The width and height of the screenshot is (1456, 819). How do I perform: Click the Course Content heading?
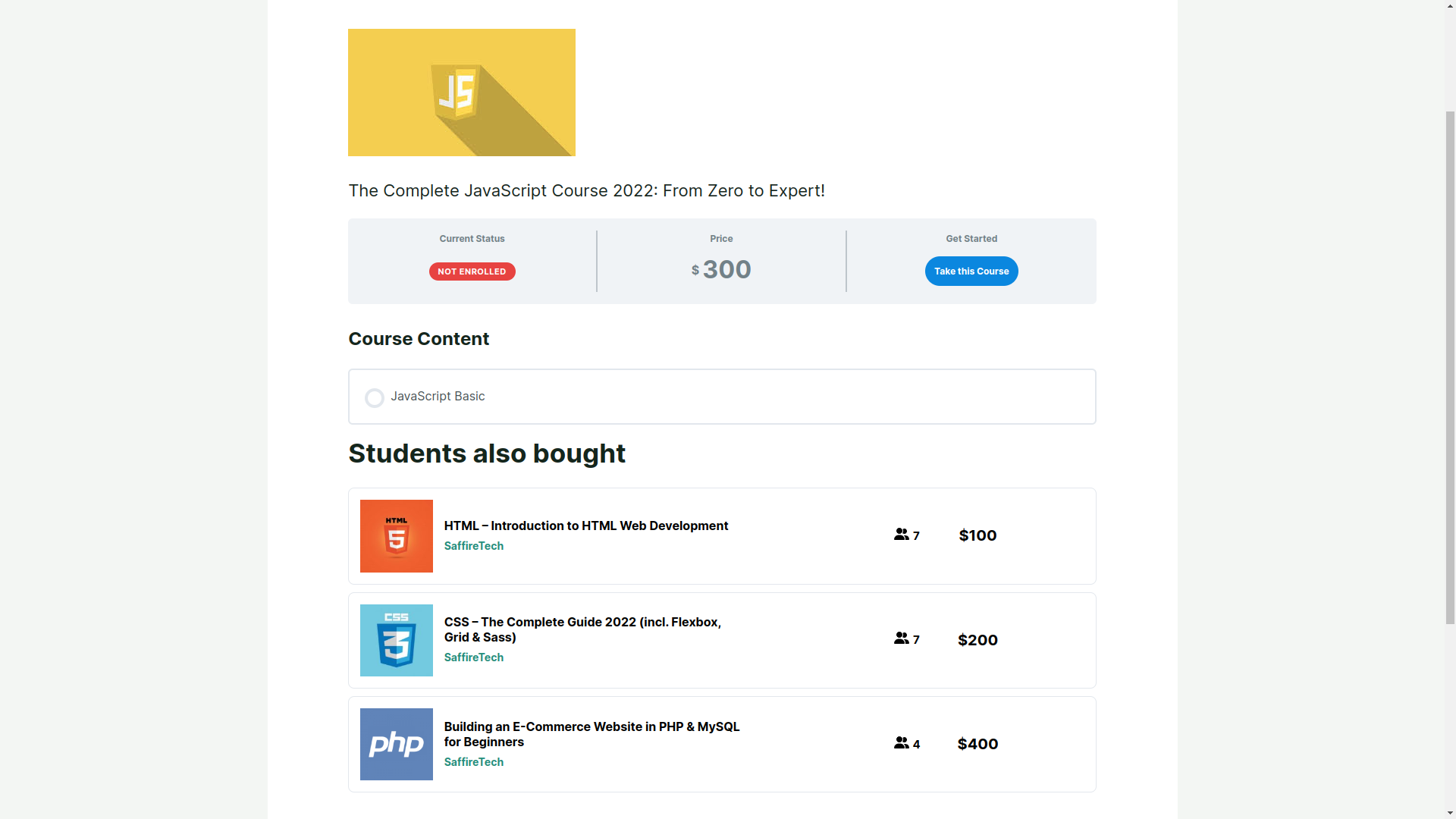tap(419, 339)
